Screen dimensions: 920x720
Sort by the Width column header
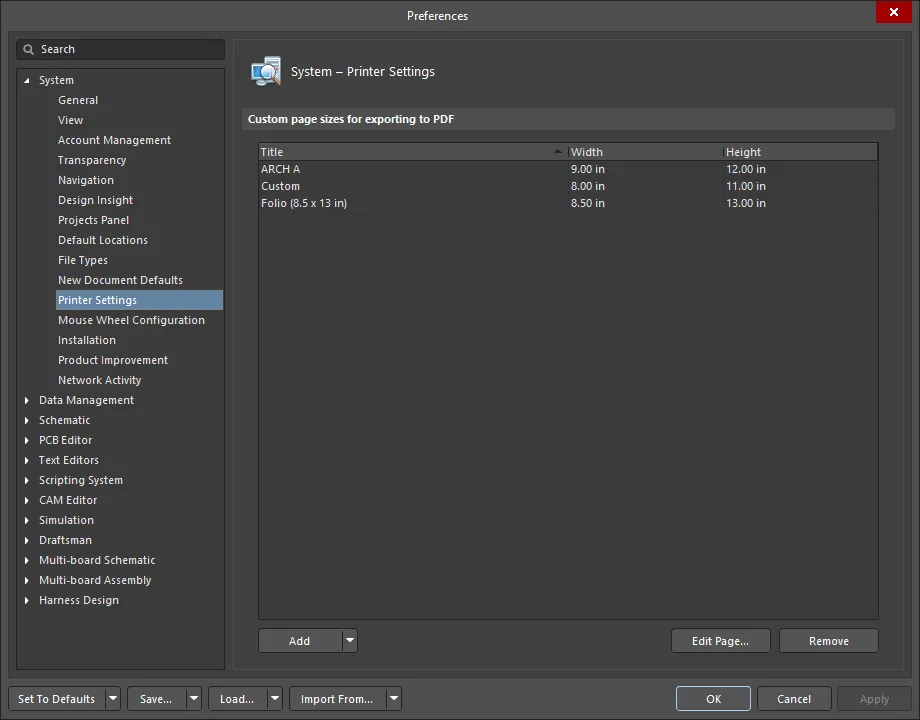pyautogui.click(x=645, y=152)
